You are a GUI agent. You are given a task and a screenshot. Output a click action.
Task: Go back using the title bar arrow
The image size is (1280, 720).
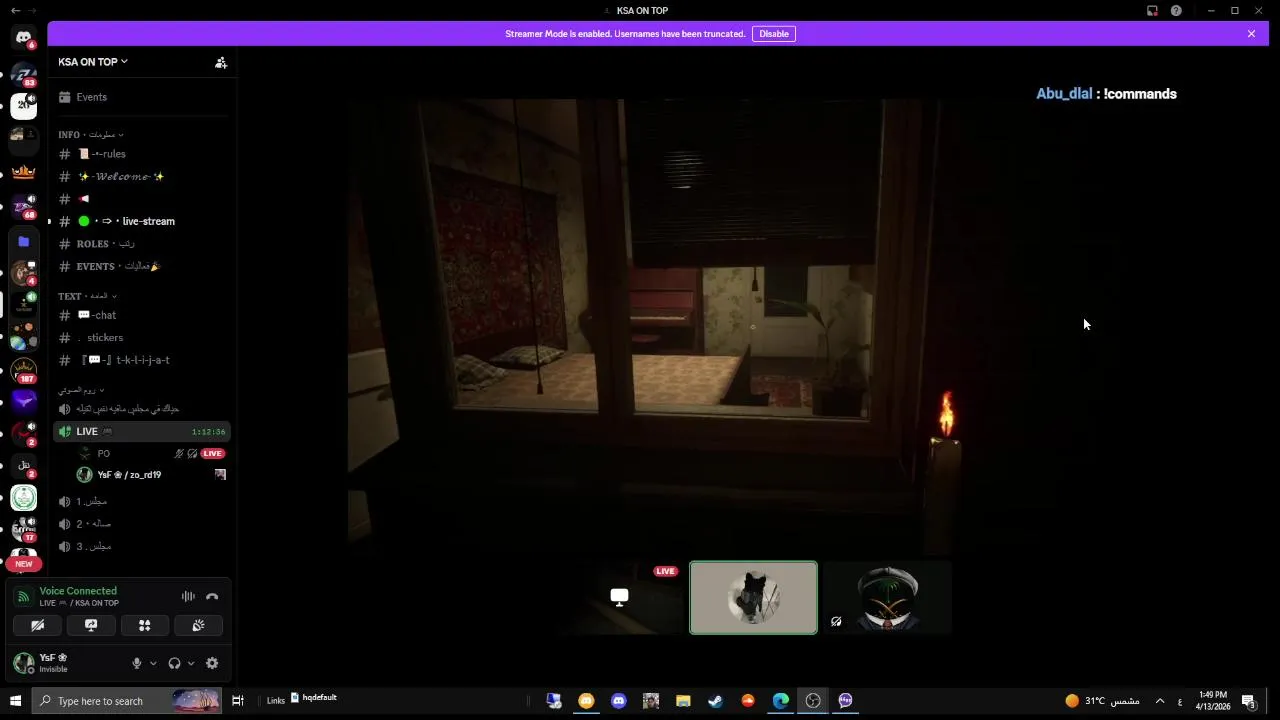click(x=15, y=10)
